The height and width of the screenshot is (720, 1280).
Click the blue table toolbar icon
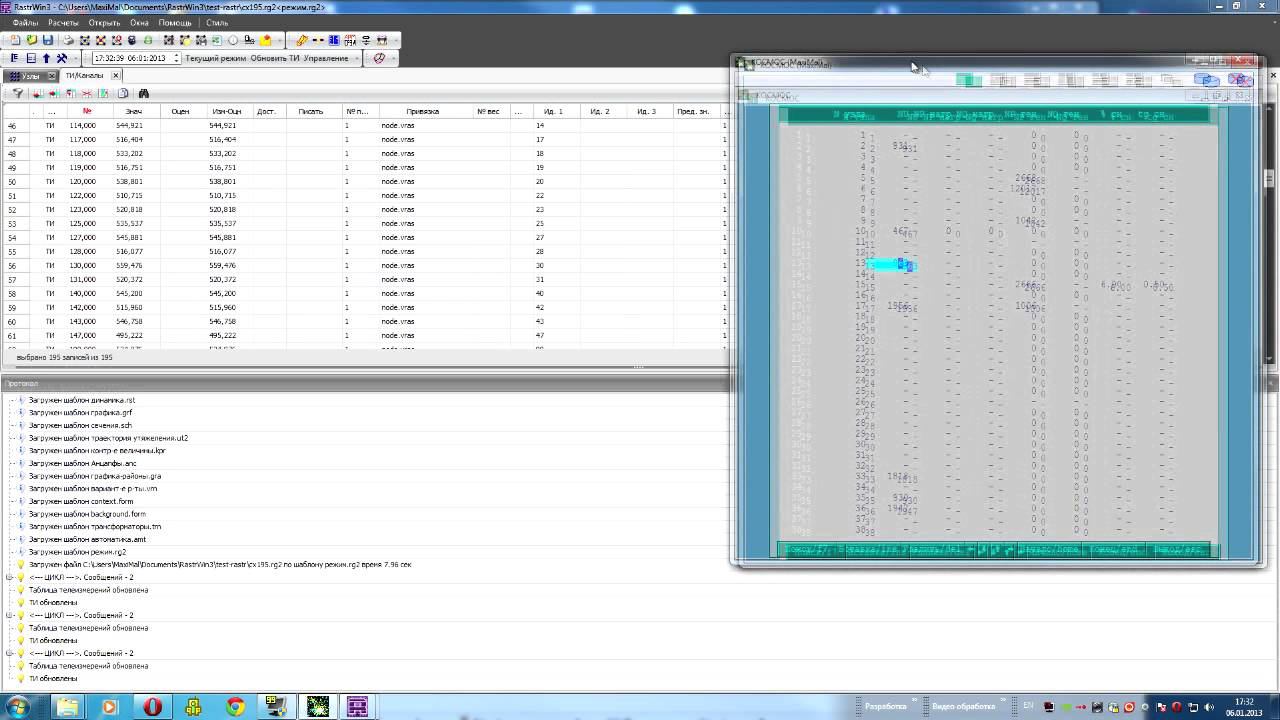(x=334, y=40)
